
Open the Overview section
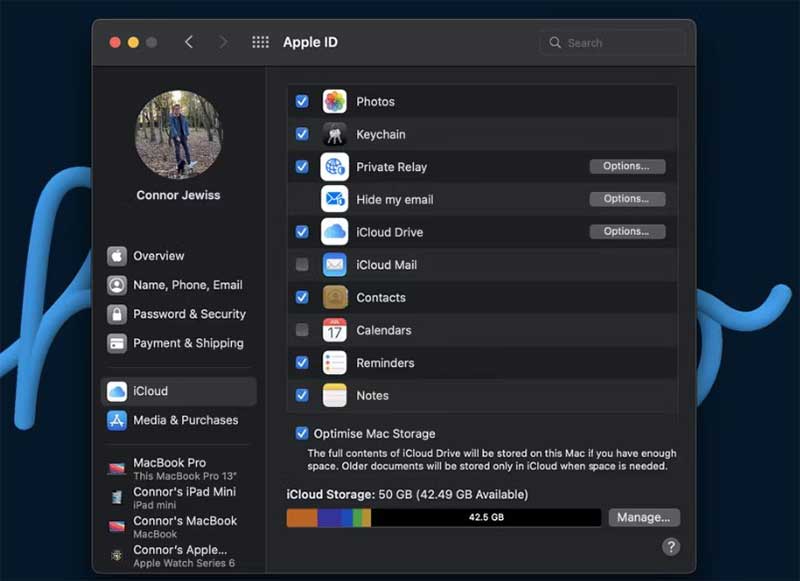tap(179, 256)
